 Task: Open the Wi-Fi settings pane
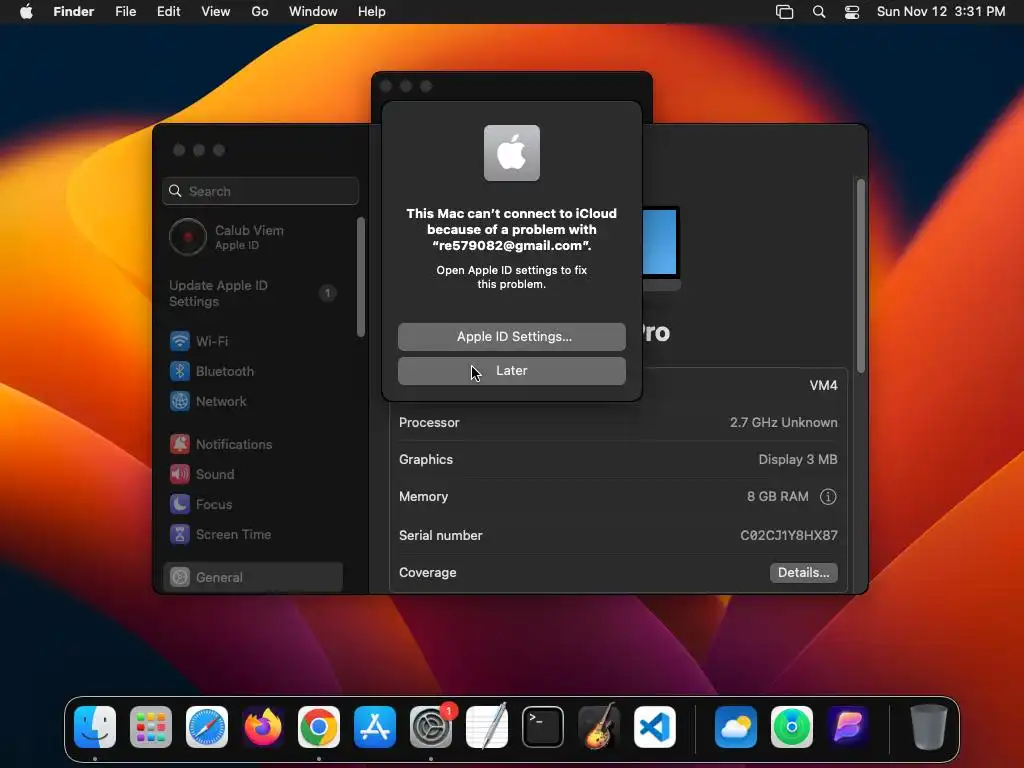[x=255, y=341]
